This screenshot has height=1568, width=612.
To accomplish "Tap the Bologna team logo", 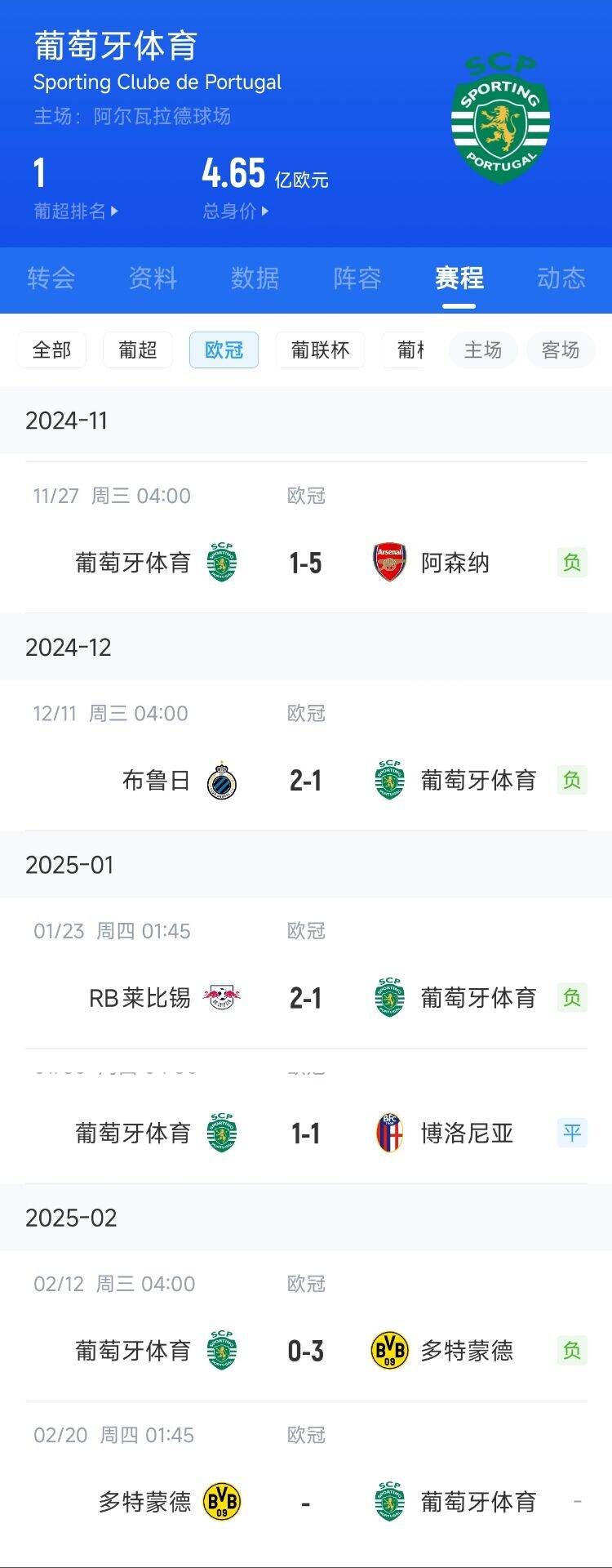I will coord(389,1134).
